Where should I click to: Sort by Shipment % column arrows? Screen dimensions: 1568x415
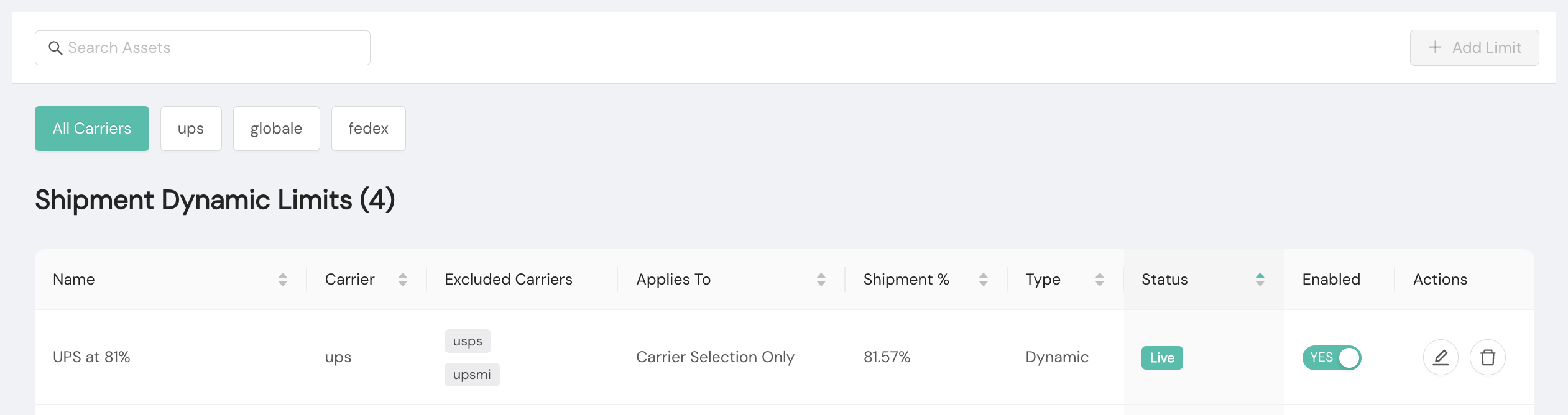pos(984,280)
